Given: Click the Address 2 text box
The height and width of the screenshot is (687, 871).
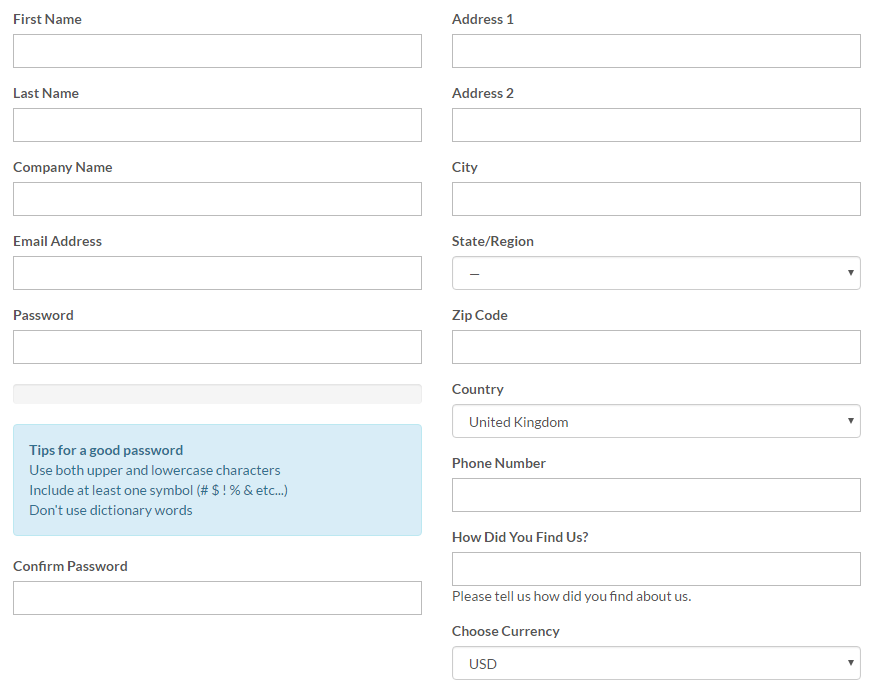Looking at the screenshot, I should pyautogui.click(x=656, y=125).
